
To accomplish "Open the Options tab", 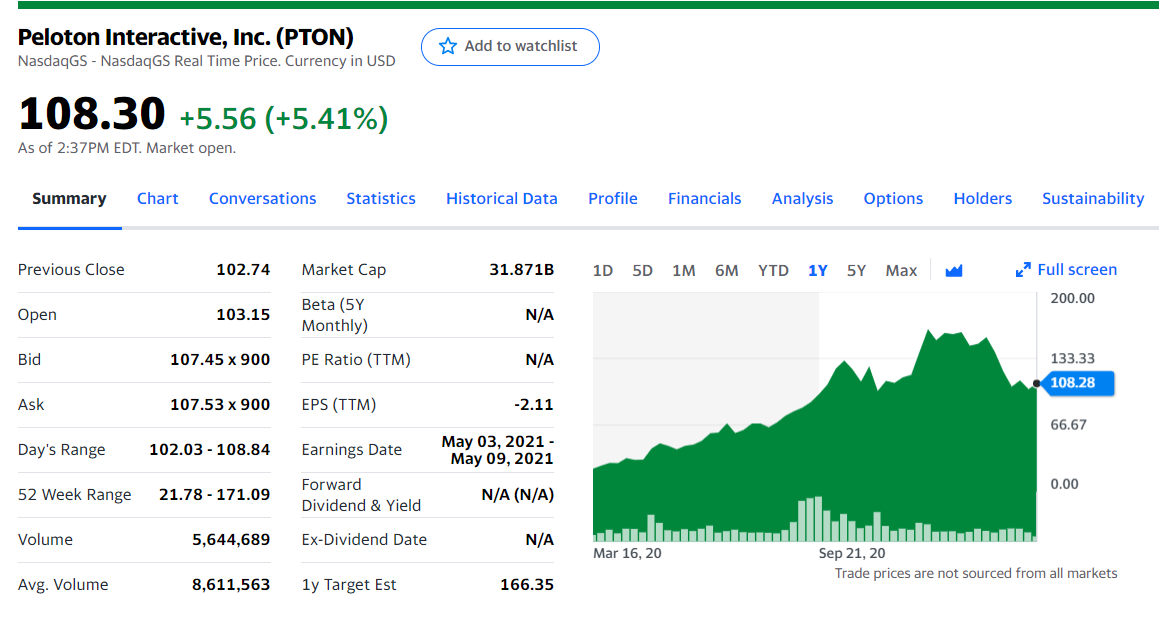I will pyautogui.click(x=893, y=199).
